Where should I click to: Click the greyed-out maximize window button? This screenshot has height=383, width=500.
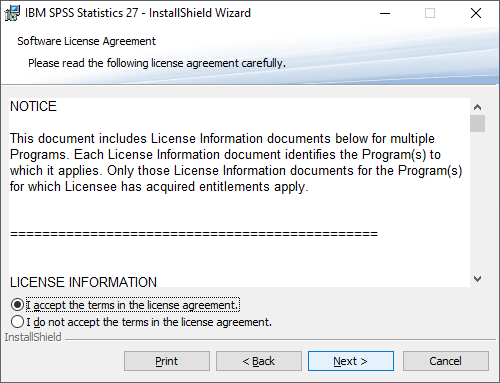[x=430, y=13]
